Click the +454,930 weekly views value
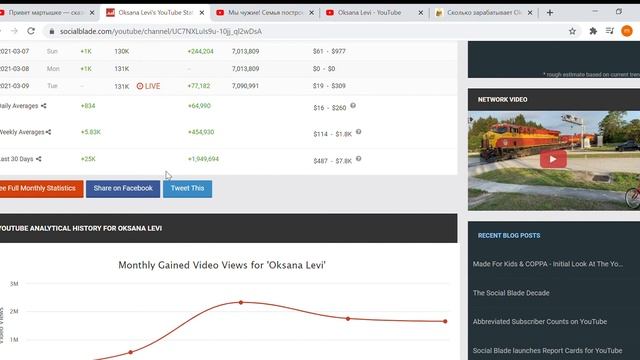The width and height of the screenshot is (640, 360). click(201, 132)
